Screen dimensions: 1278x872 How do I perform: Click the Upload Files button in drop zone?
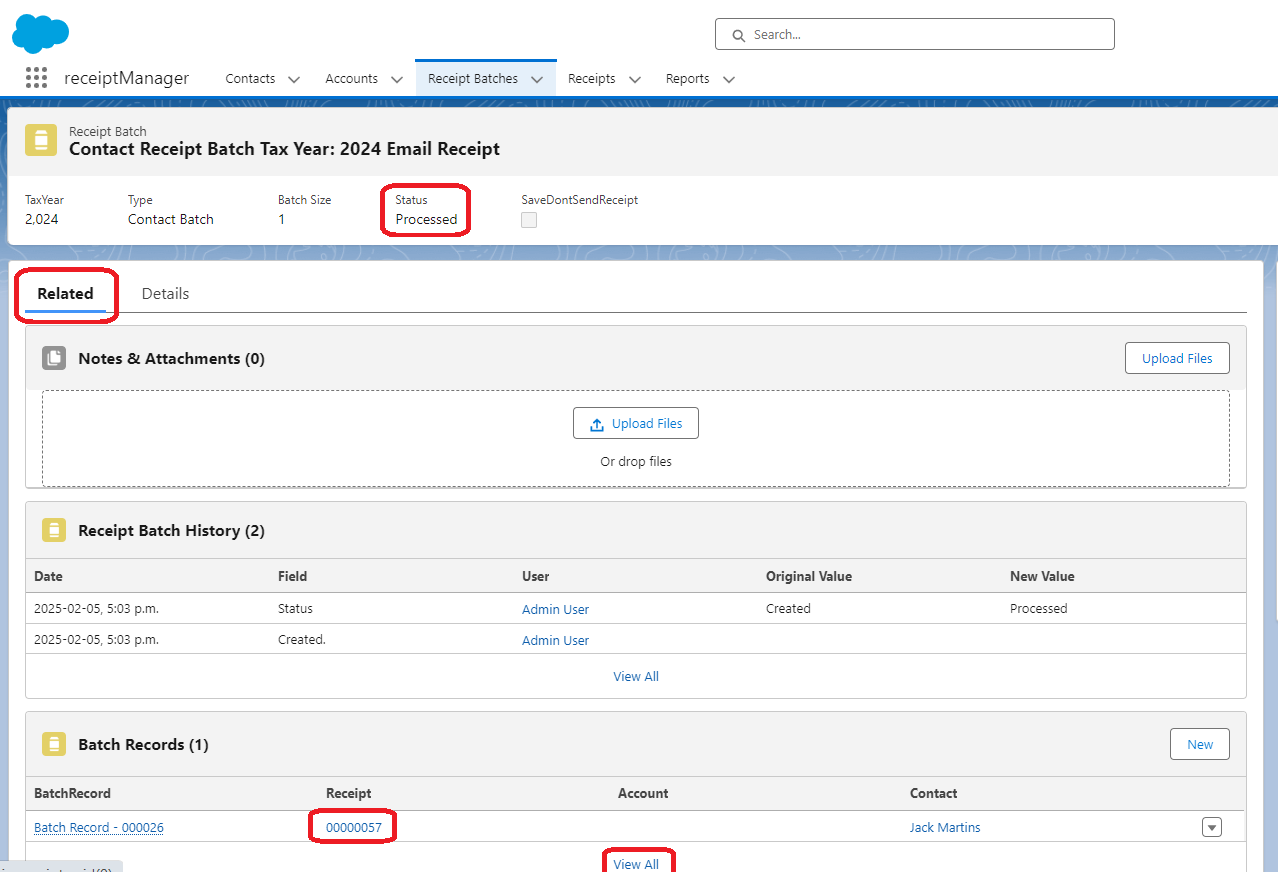pos(636,423)
